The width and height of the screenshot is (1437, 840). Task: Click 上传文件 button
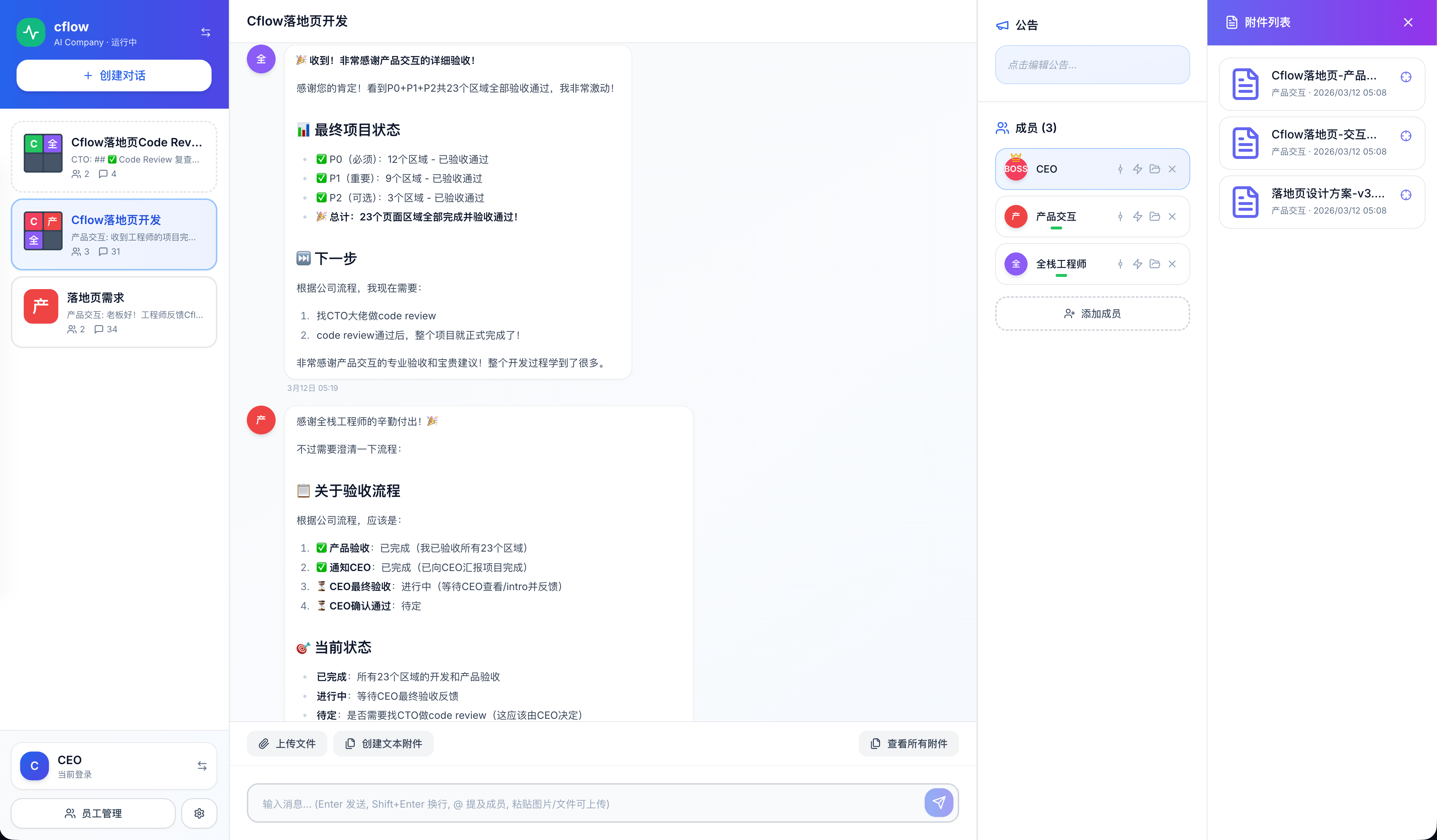287,744
